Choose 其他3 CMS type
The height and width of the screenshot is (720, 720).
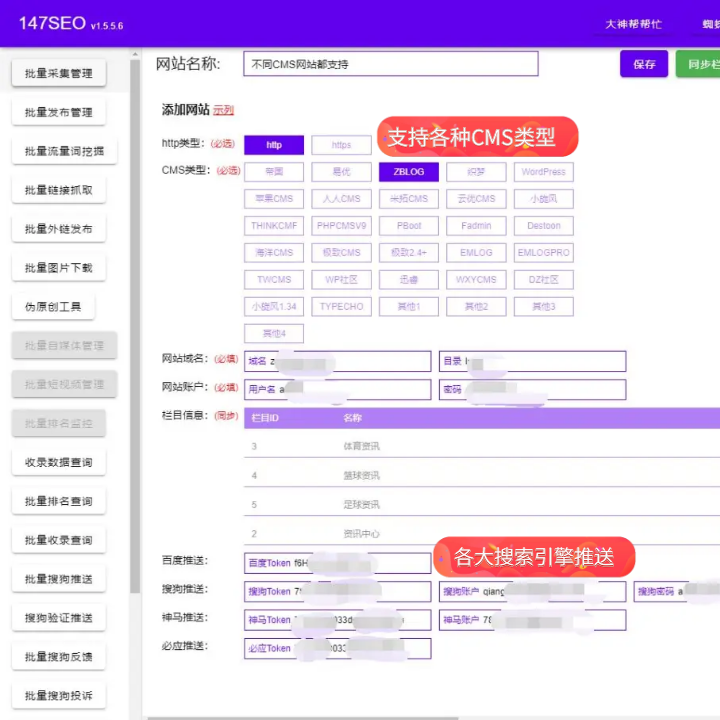(x=544, y=307)
